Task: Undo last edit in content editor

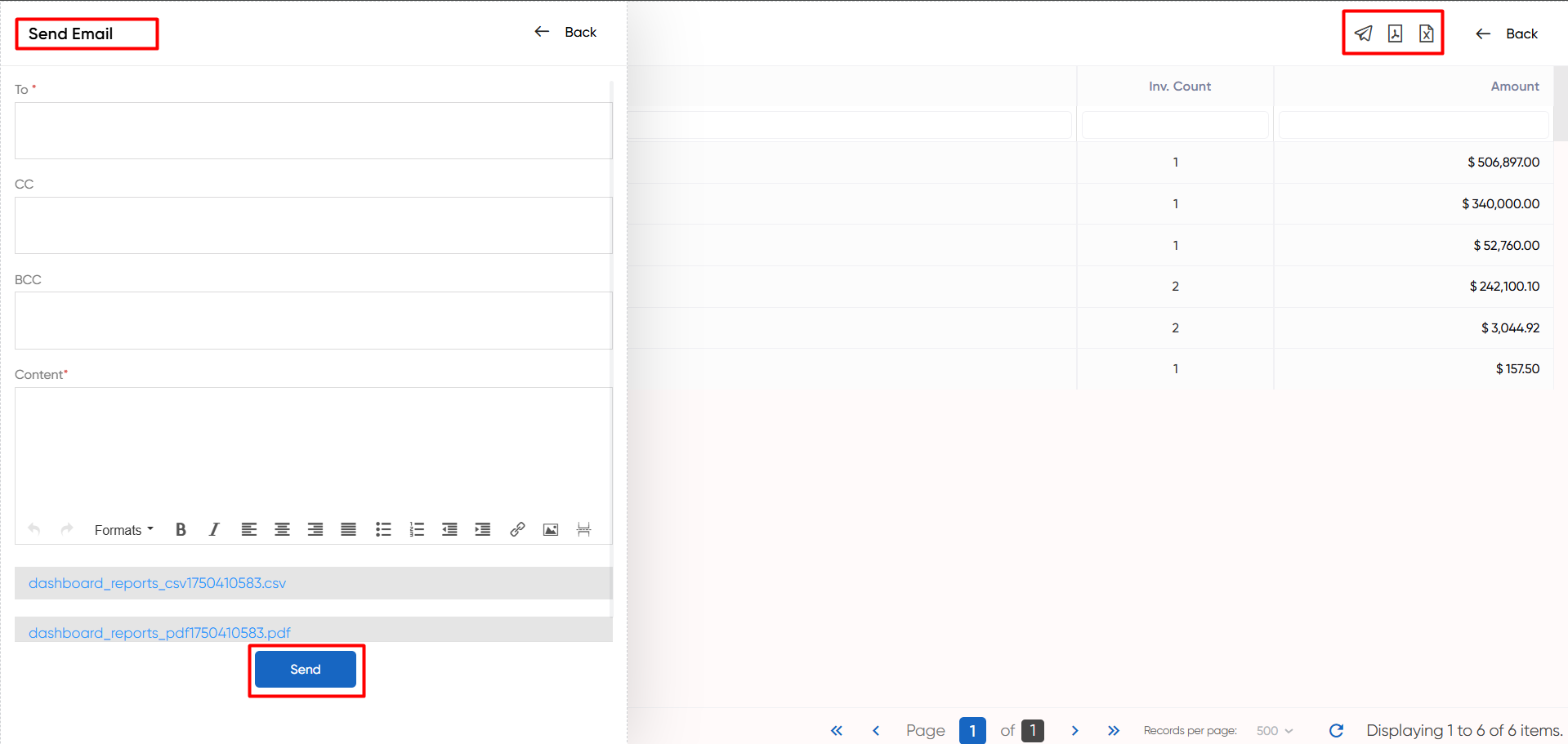Action: point(34,529)
